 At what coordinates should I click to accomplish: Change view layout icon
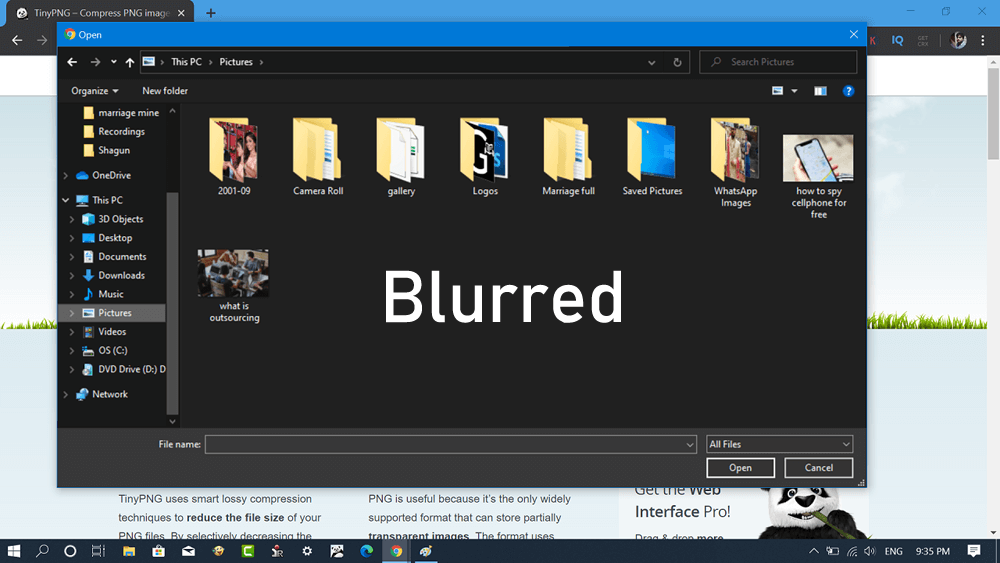(777, 91)
